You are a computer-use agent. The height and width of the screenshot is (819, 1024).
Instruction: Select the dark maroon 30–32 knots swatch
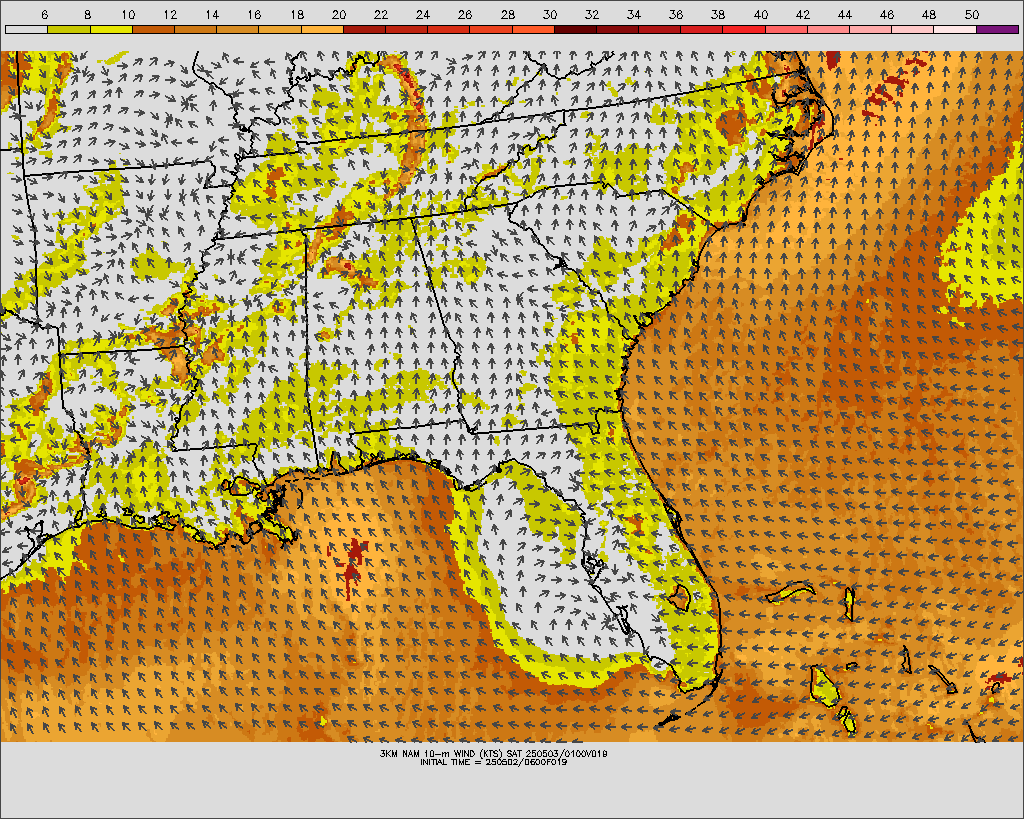(x=575, y=29)
